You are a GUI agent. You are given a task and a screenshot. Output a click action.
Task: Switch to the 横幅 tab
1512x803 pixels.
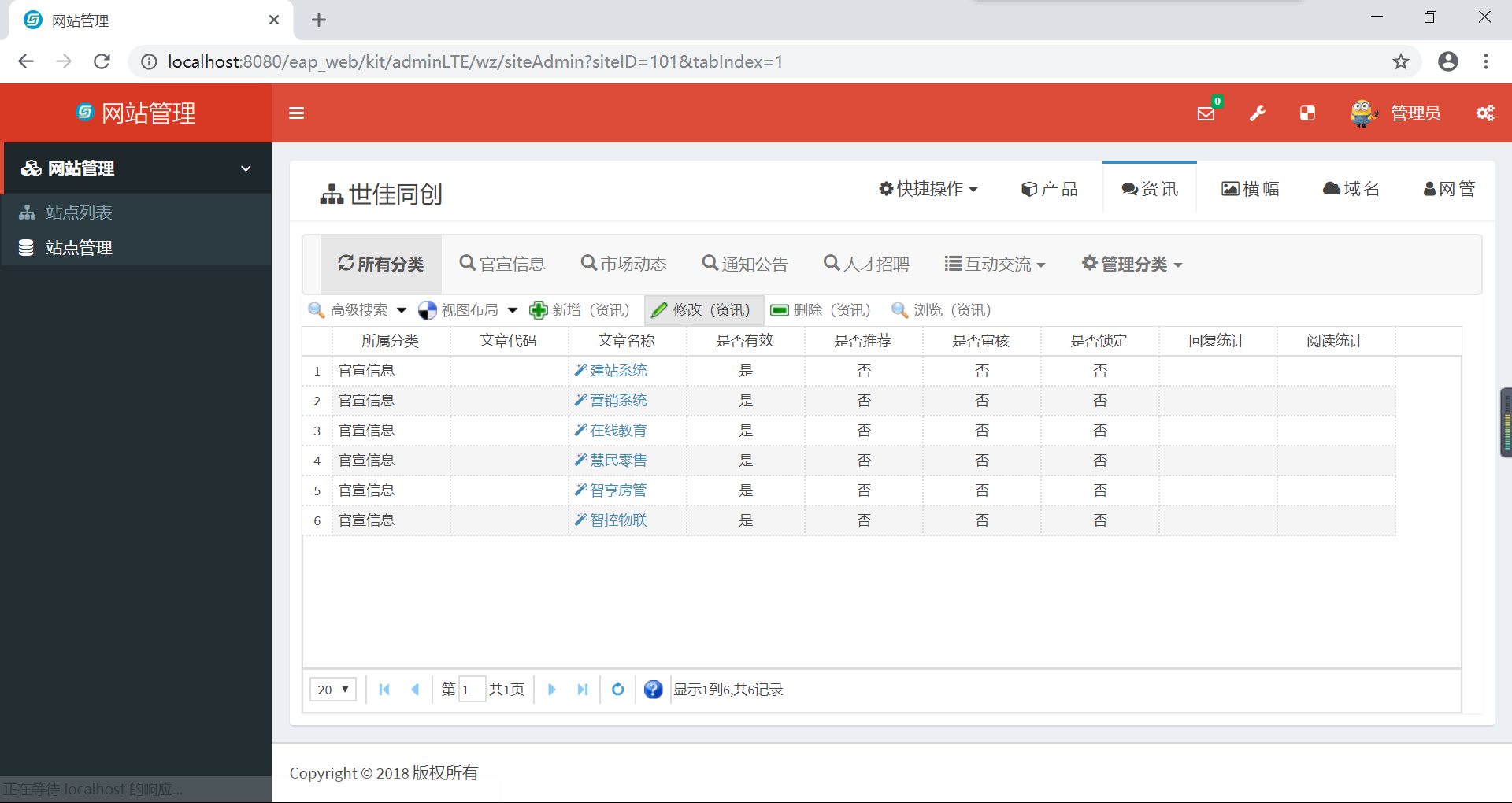tap(1250, 188)
